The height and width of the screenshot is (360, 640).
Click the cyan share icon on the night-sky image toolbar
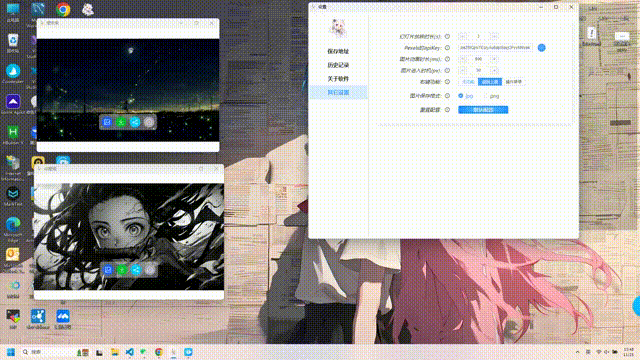(x=135, y=122)
